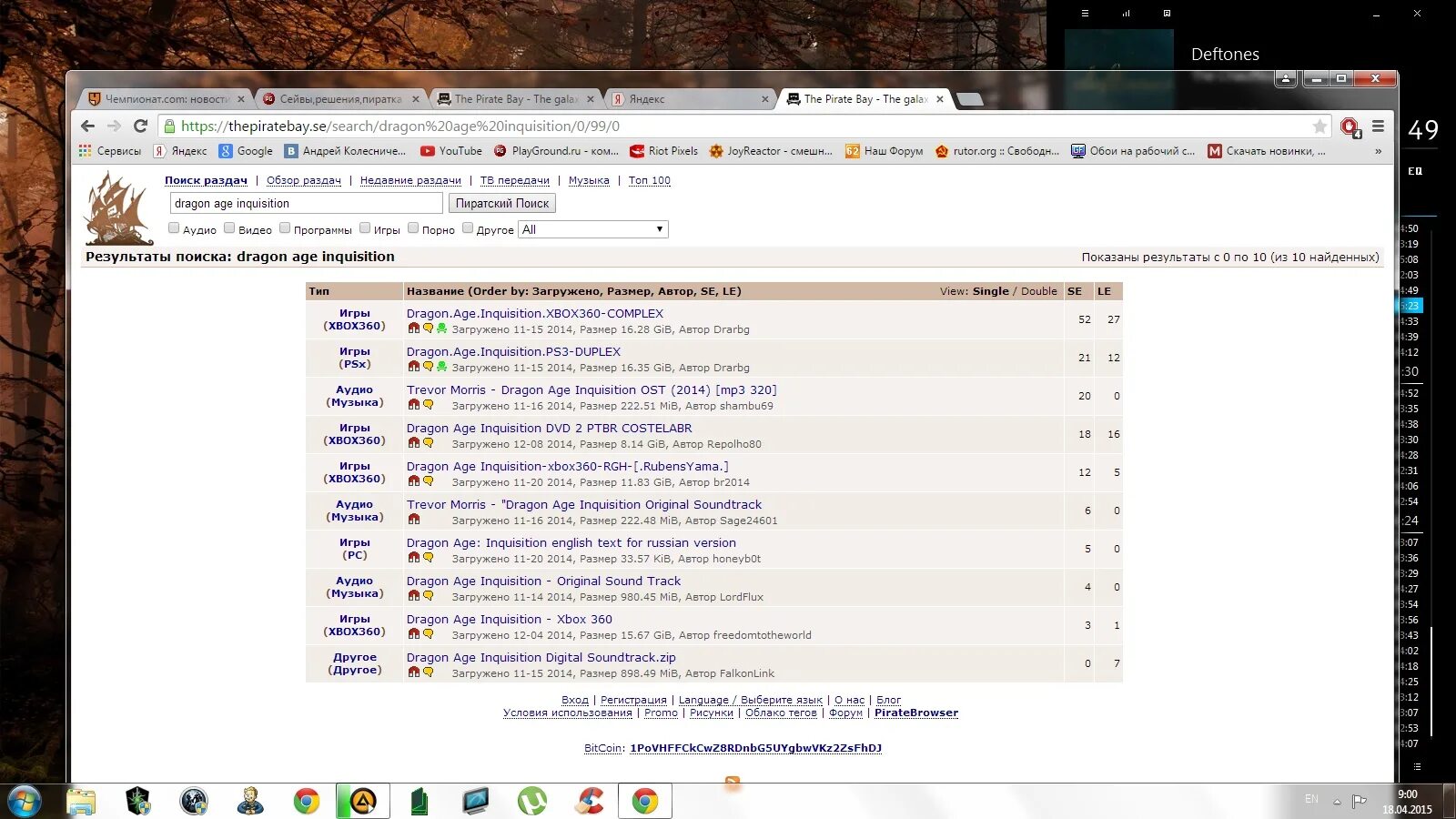Open rutor.org bookmark
The width and height of the screenshot is (1456, 819).
click(x=997, y=151)
